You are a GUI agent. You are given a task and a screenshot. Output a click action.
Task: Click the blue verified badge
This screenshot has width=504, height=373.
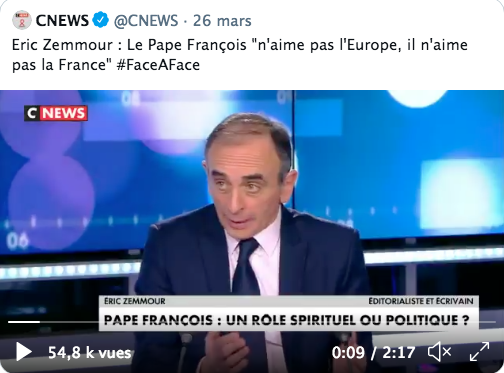coord(100,20)
